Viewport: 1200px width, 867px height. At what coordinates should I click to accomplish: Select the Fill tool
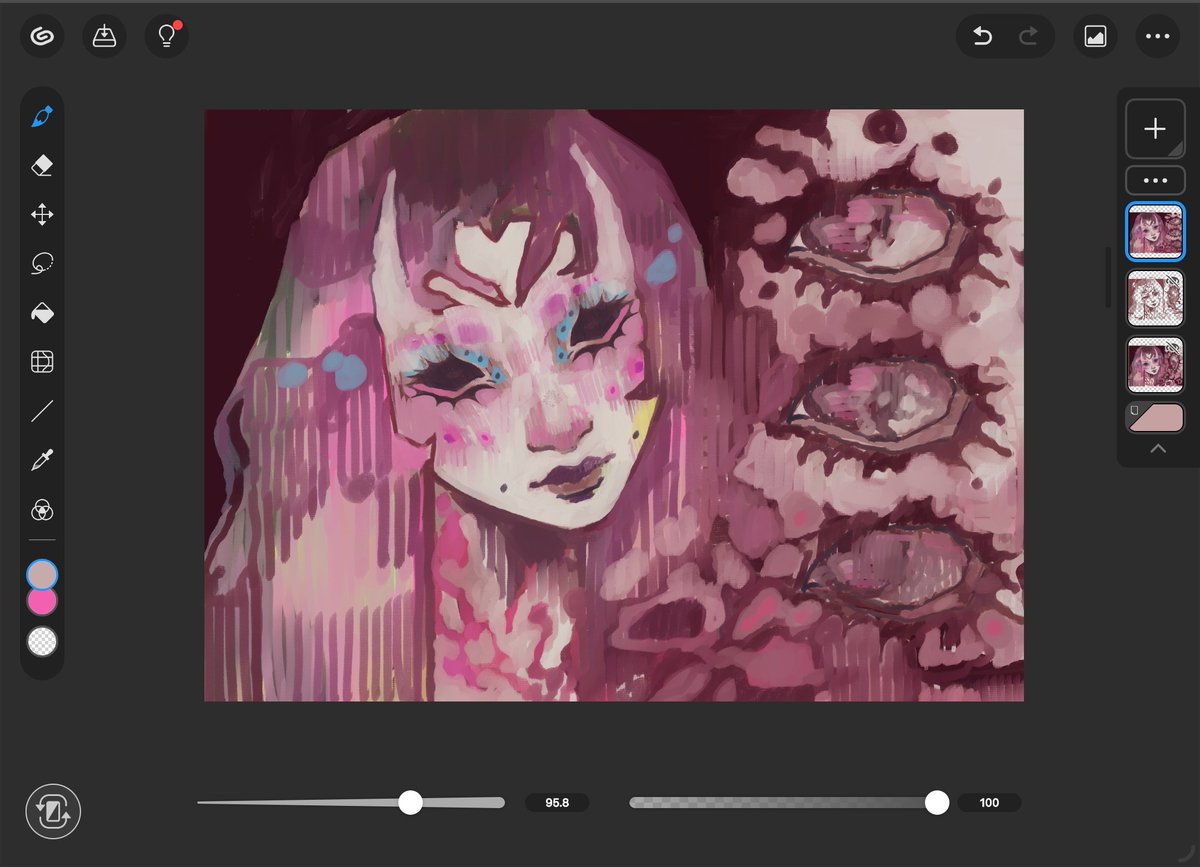pos(41,312)
